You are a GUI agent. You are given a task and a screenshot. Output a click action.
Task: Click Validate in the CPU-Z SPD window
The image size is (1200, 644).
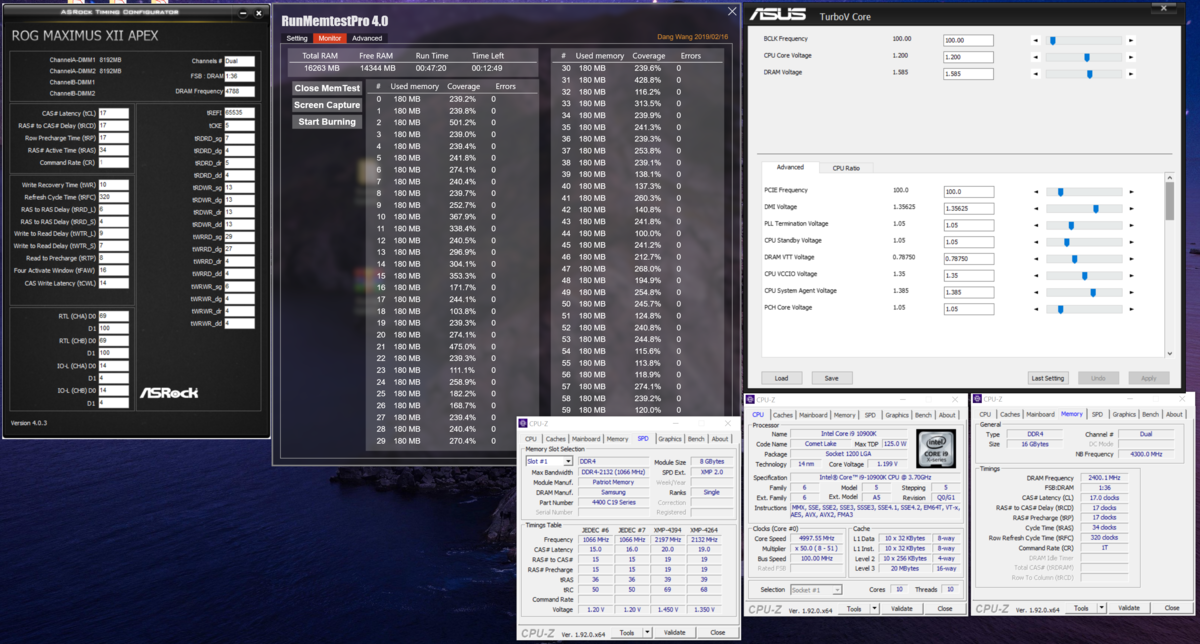pyautogui.click(x=674, y=632)
